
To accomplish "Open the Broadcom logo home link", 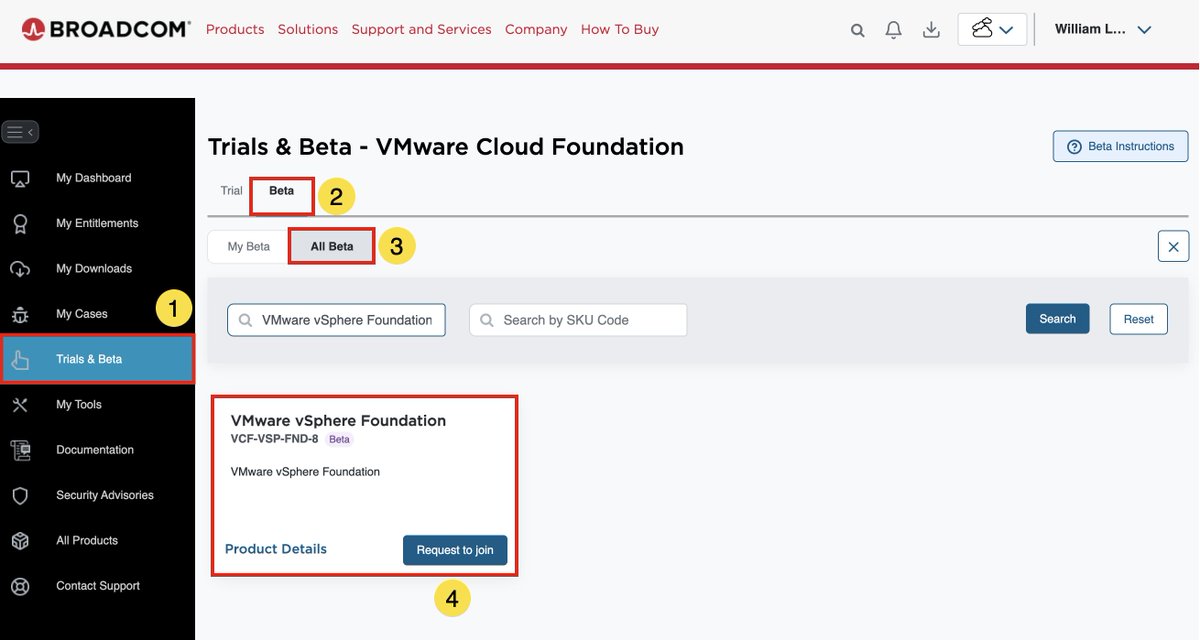I will pos(106,29).
